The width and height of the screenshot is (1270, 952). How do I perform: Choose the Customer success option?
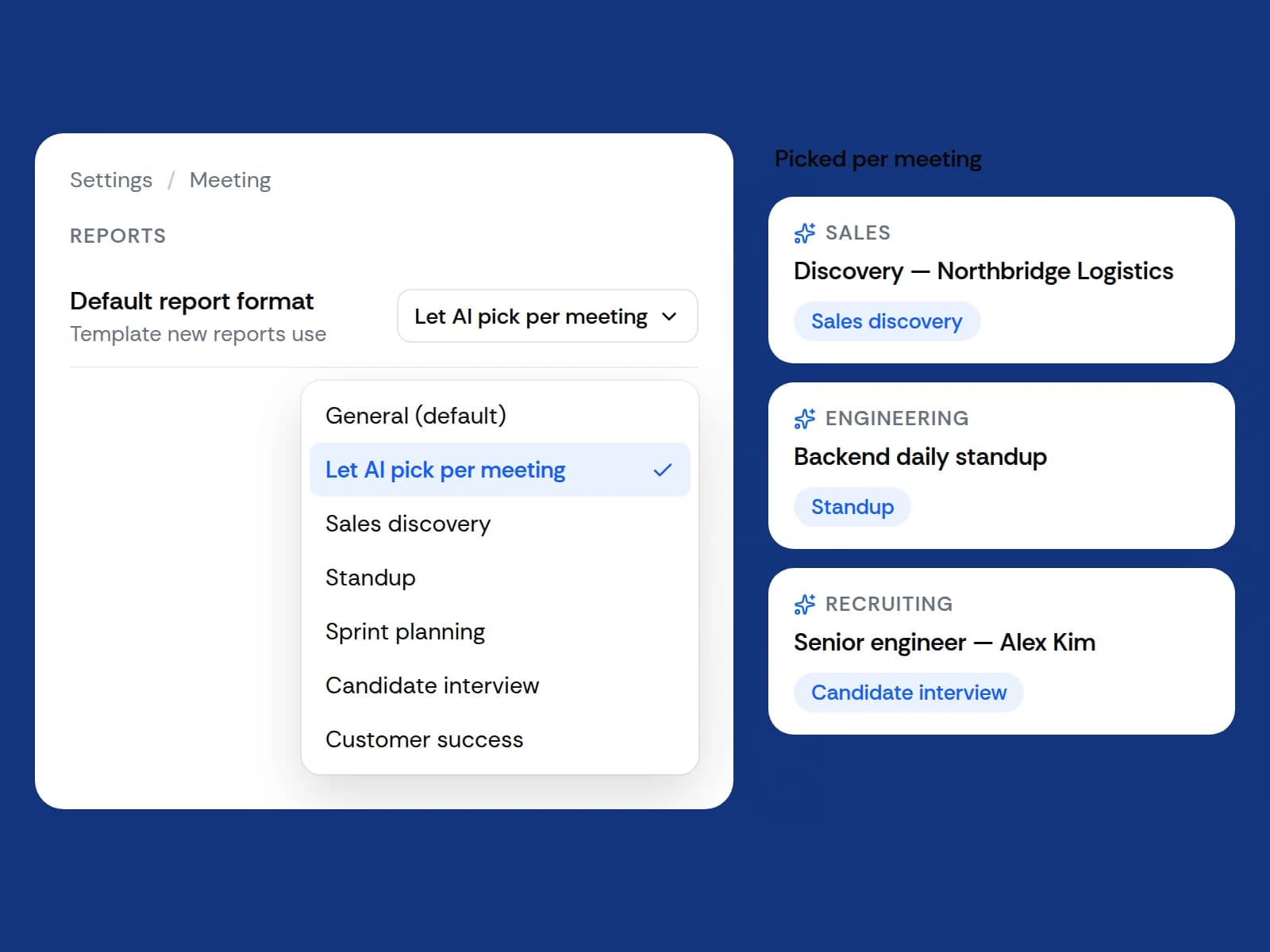(x=499, y=739)
